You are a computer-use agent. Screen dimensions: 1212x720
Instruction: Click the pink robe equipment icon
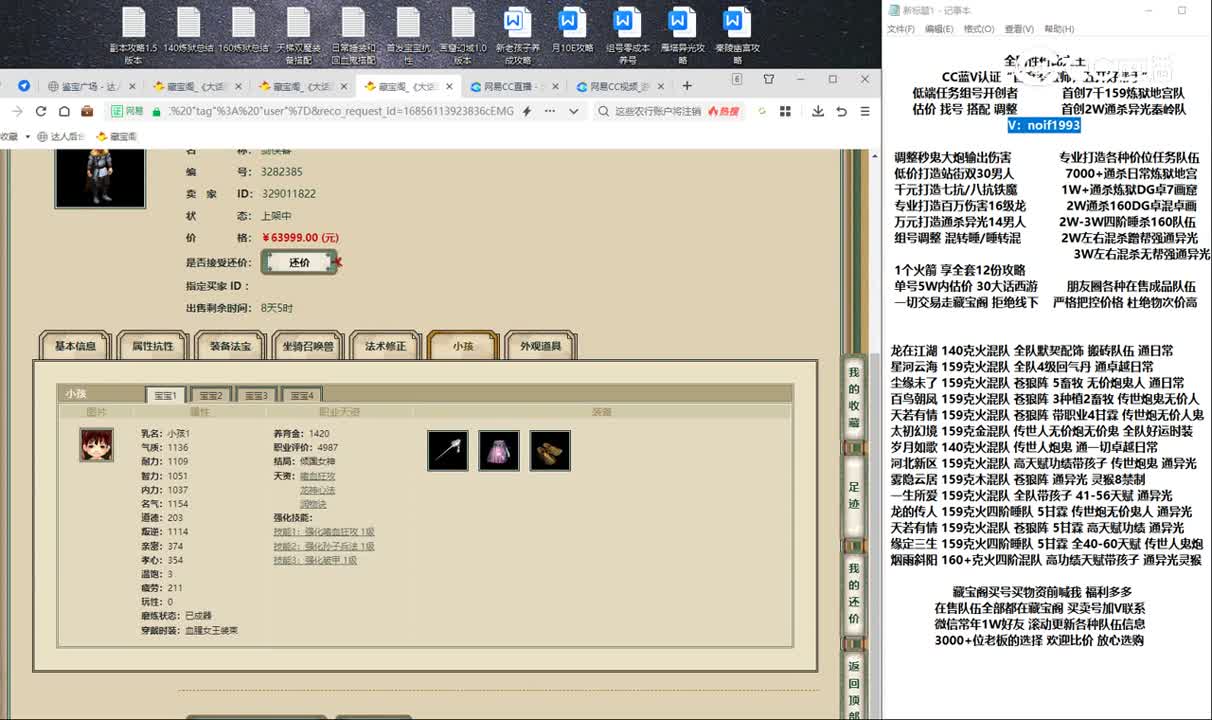coord(499,450)
